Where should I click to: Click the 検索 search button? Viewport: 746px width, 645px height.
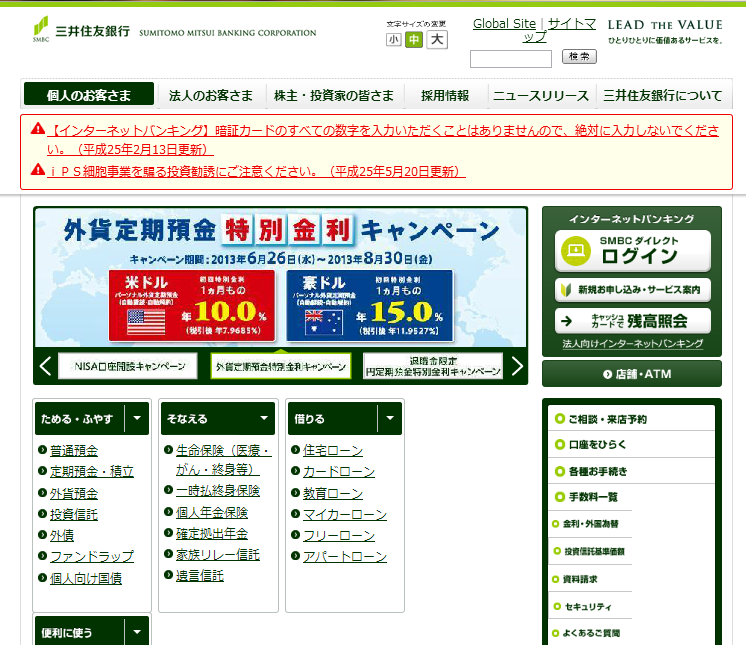point(579,57)
